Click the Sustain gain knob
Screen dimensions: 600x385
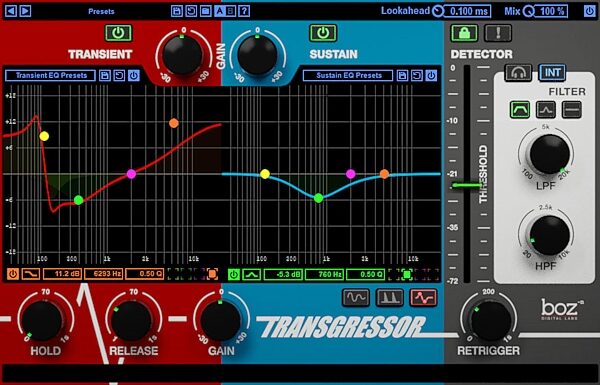257,55
